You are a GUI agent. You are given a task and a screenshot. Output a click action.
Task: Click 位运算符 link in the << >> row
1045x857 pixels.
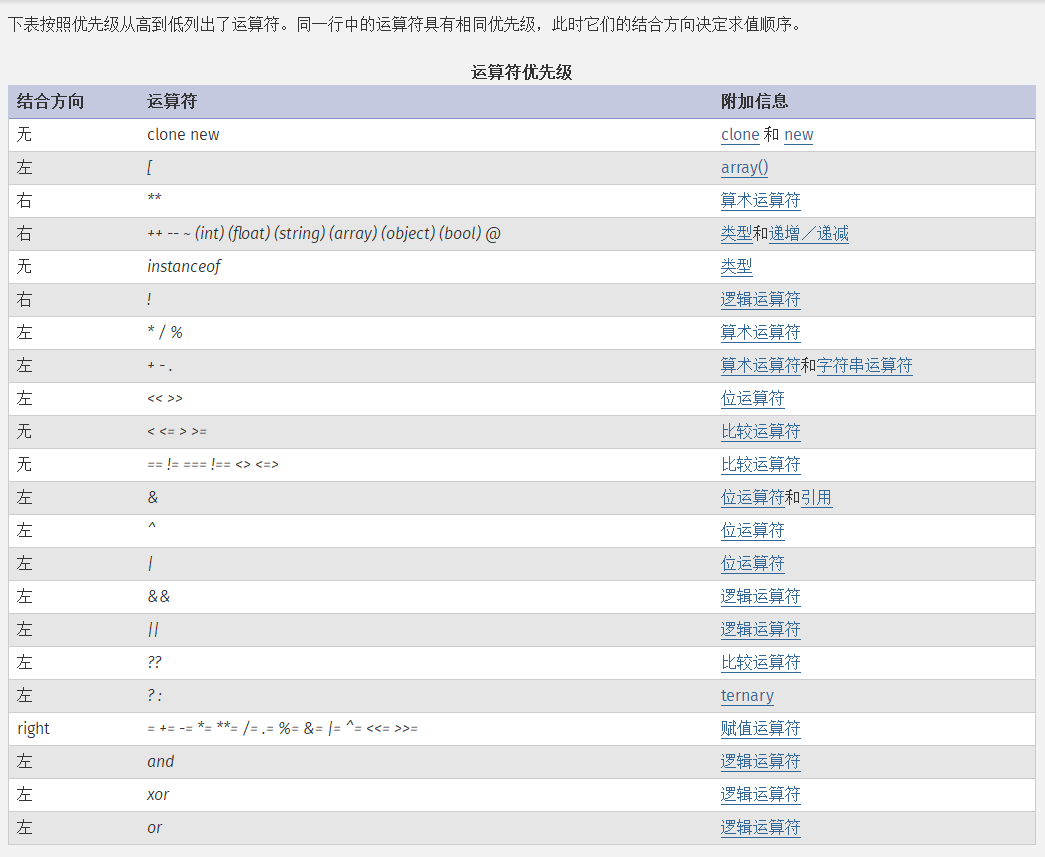tap(752, 398)
